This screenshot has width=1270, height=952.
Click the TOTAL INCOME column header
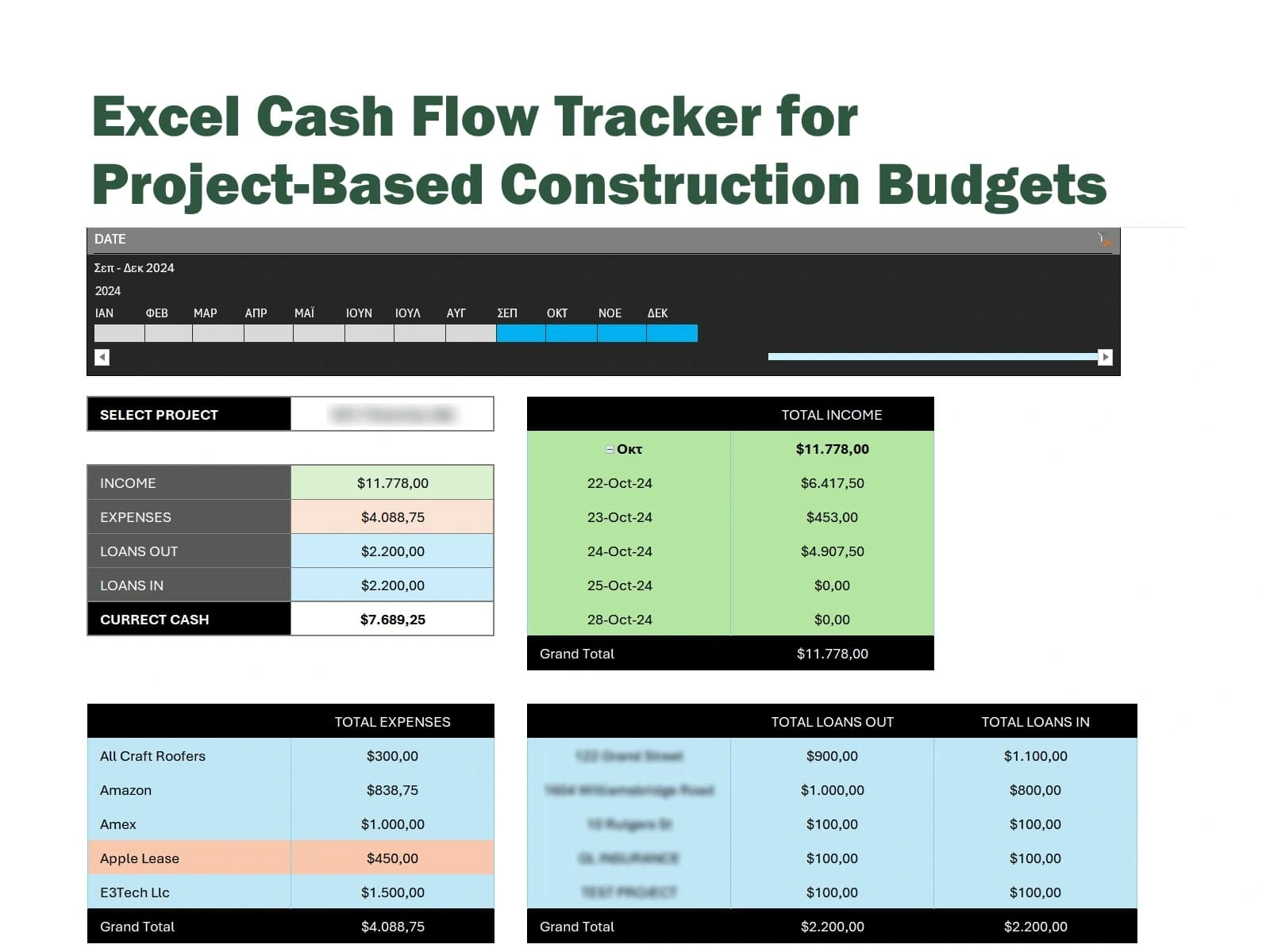[831, 414]
